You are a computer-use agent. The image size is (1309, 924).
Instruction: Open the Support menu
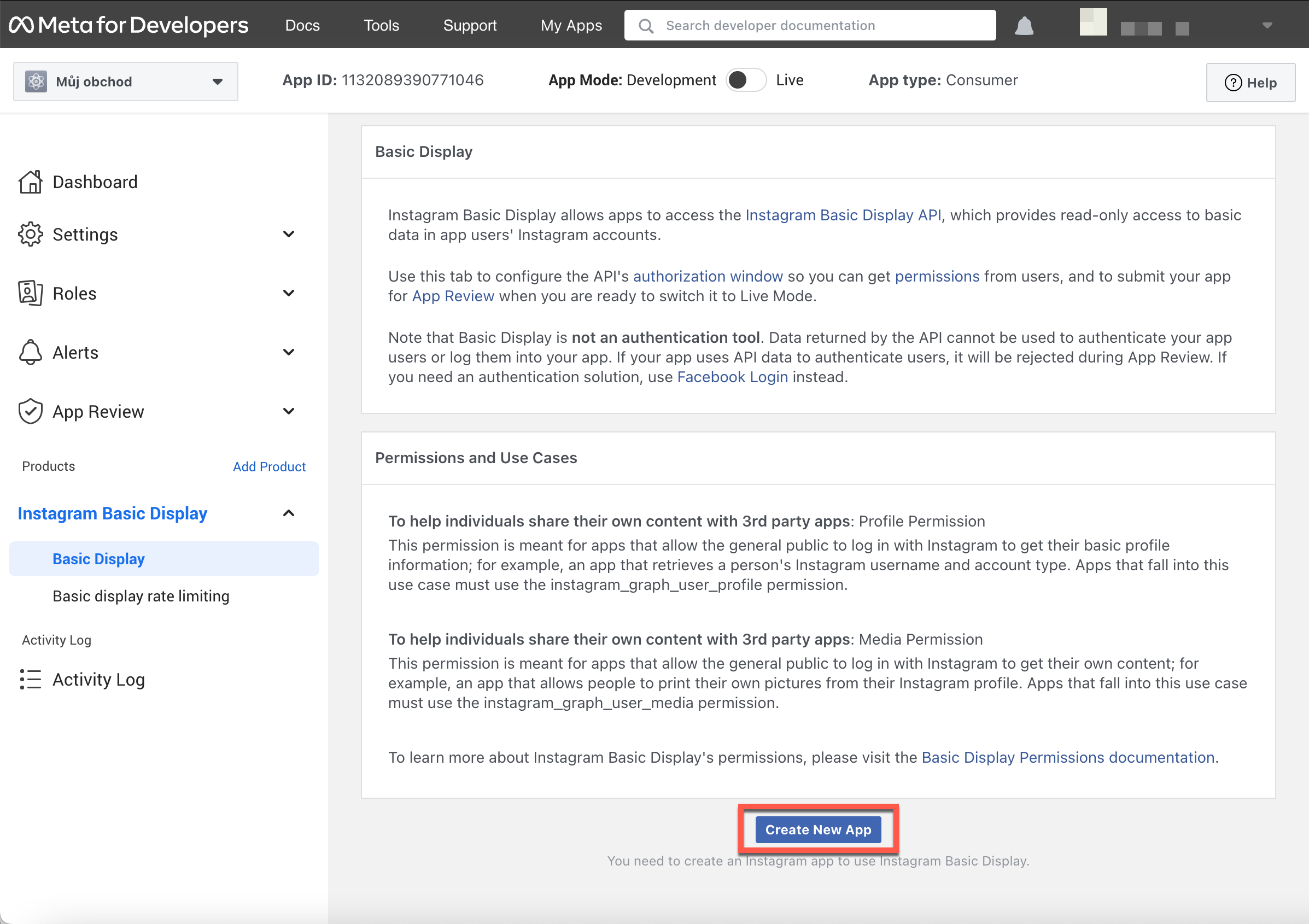pyautogui.click(x=470, y=25)
